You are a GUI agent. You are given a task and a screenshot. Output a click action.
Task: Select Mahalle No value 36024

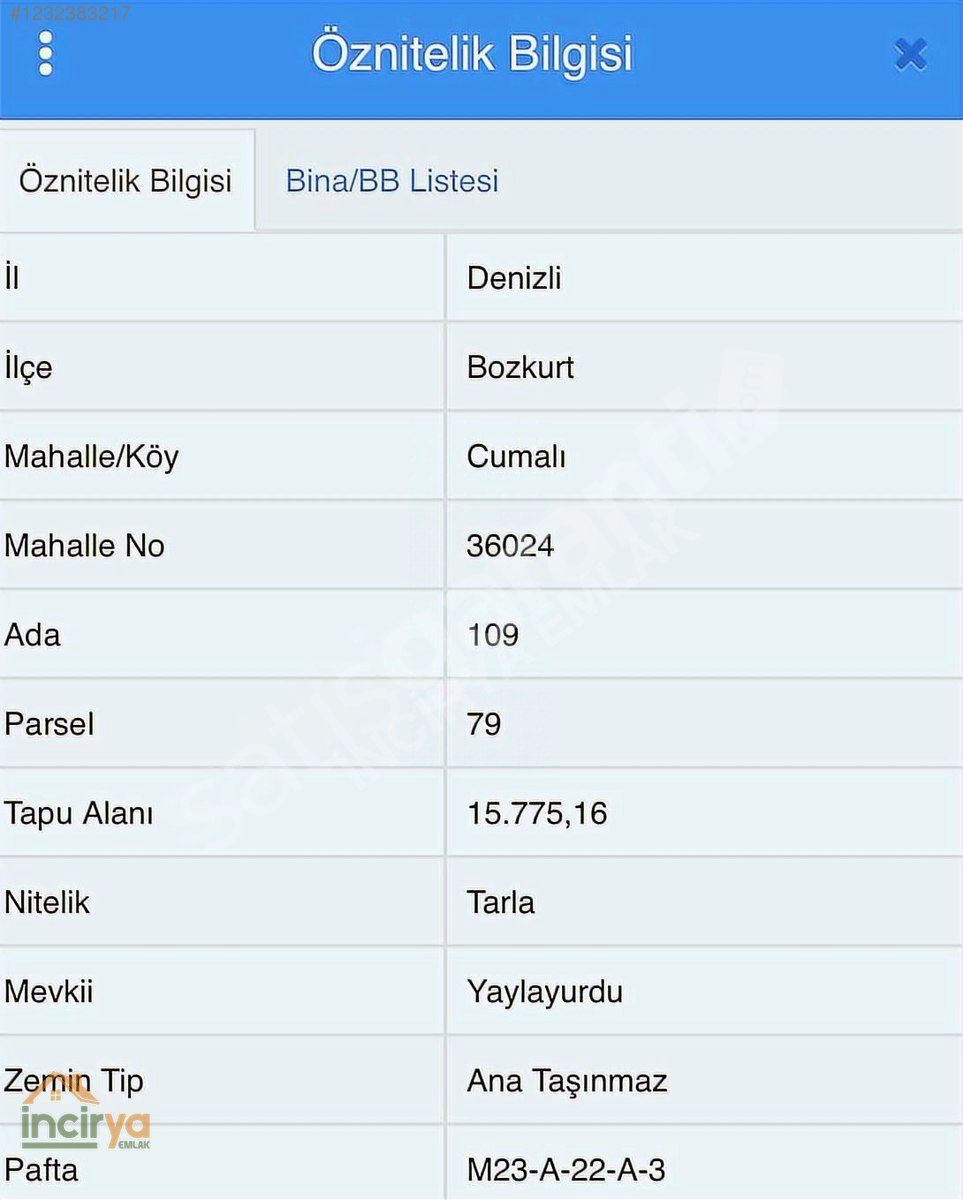pyautogui.click(x=510, y=545)
